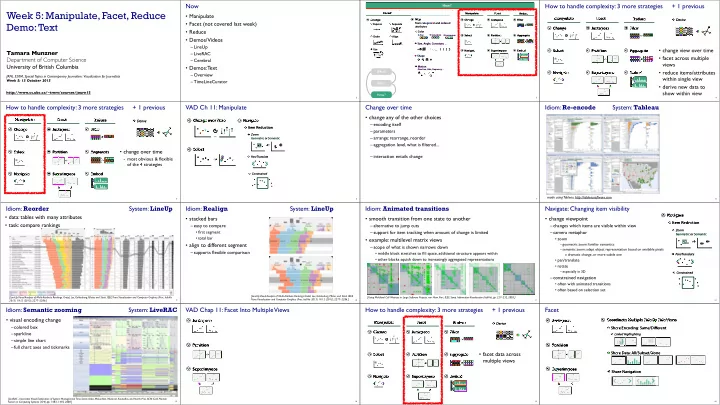This screenshot has height=405, width=720.
Task: Click the 'sparkline' sub-bullet on semantic zooming slide
Action: point(22,334)
